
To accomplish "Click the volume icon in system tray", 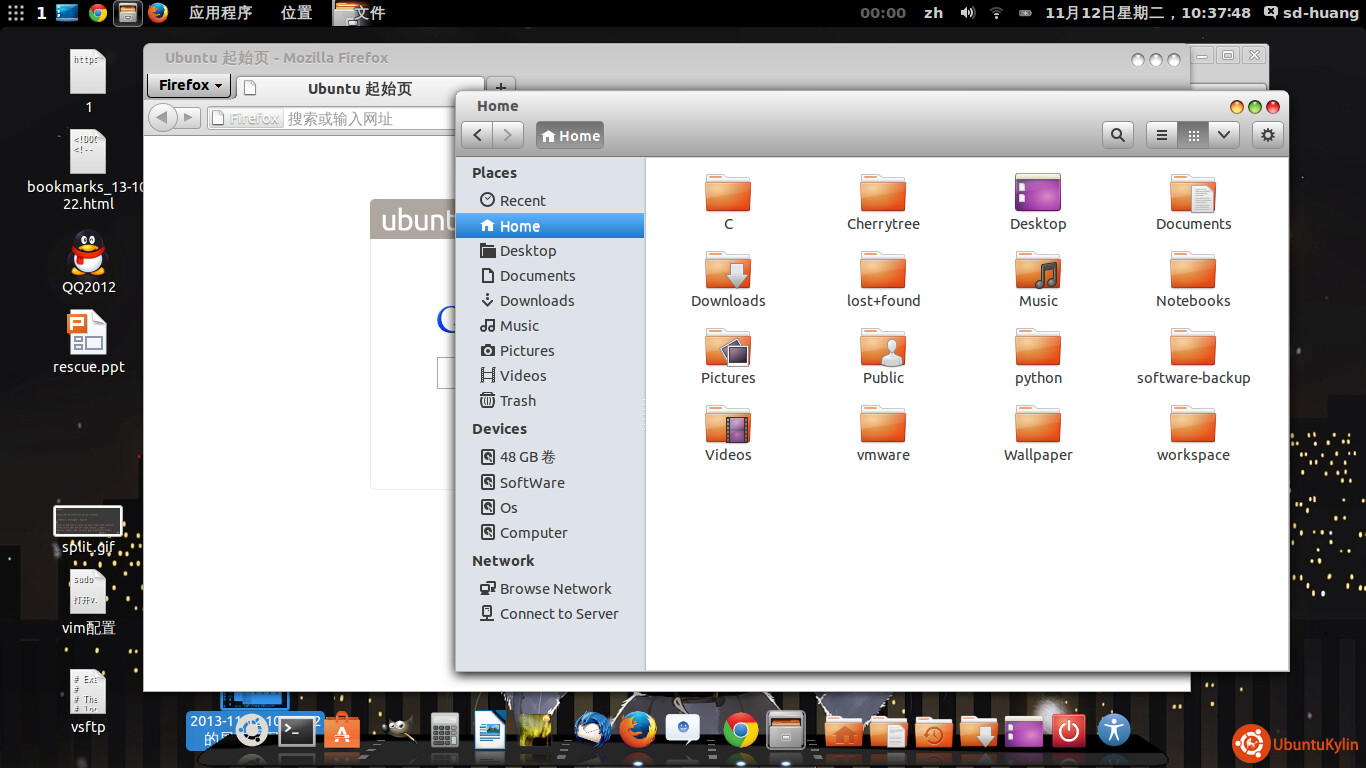I will coord(967,13).
